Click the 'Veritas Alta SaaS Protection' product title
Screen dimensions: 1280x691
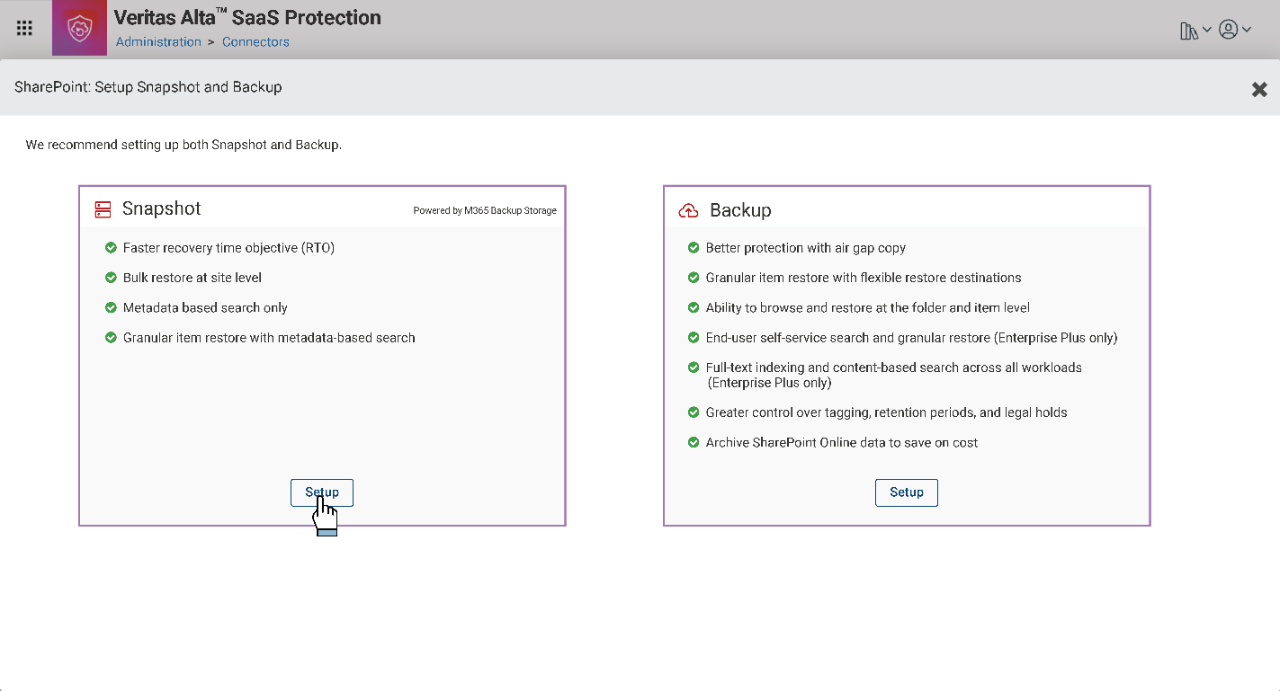[248, 18]
